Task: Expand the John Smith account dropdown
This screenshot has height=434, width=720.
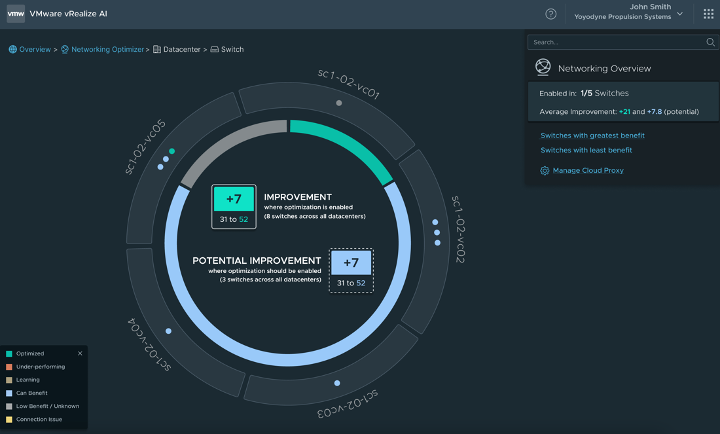Action: coord(680,14)
